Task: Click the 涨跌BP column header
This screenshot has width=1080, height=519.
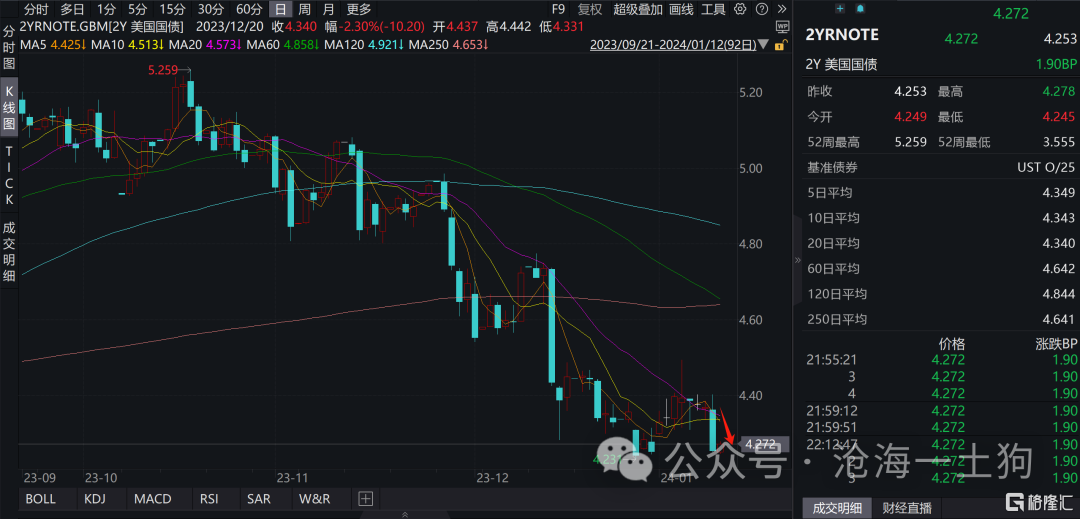Action: [1055, 343]
